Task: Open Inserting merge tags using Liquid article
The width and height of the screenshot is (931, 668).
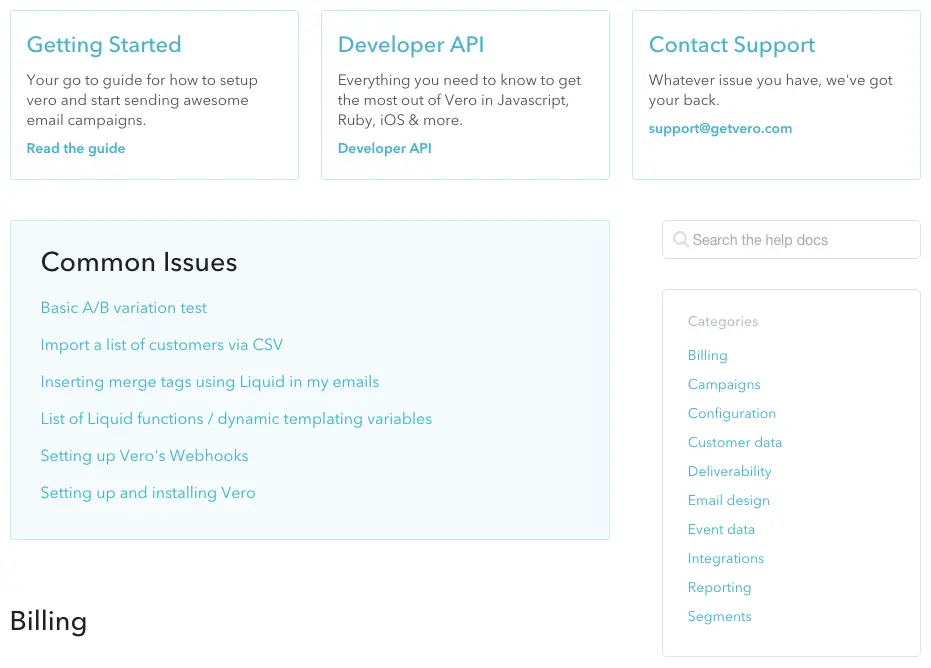Action: click(x=210, y=382)
